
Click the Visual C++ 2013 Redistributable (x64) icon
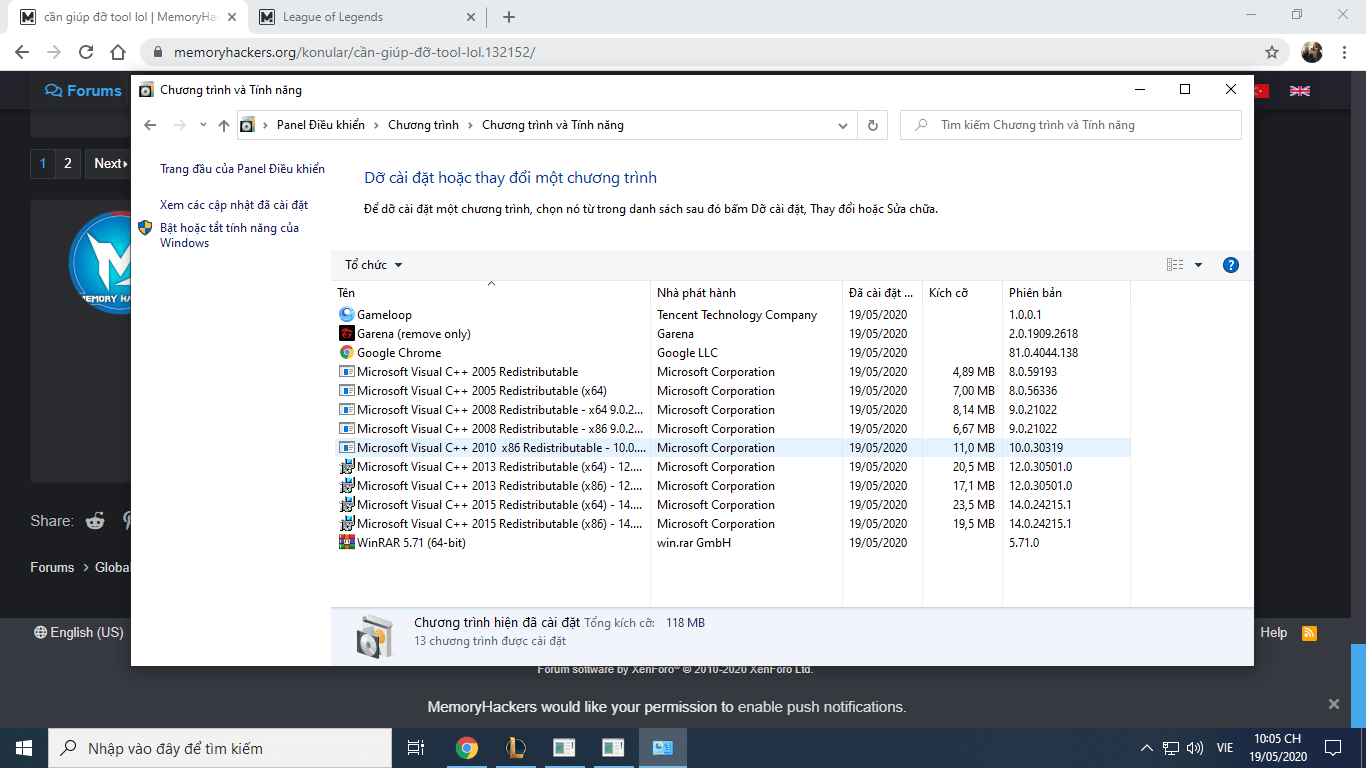pyautogui.click(x=347, y=467)
